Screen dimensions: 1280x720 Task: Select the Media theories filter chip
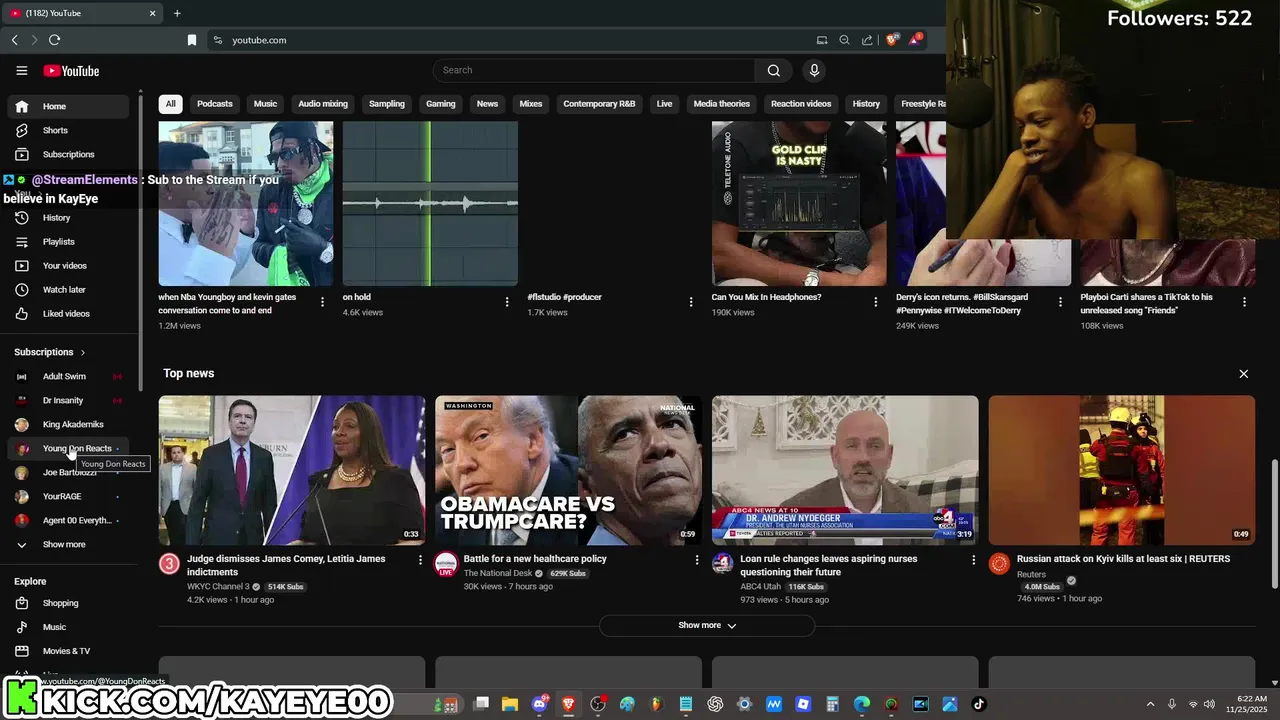[x=721, y=104]
